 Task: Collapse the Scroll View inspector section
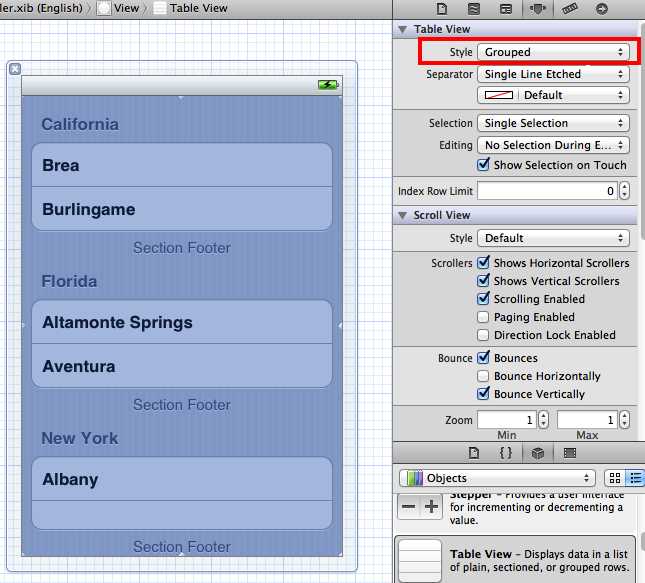tap(403, 215)
